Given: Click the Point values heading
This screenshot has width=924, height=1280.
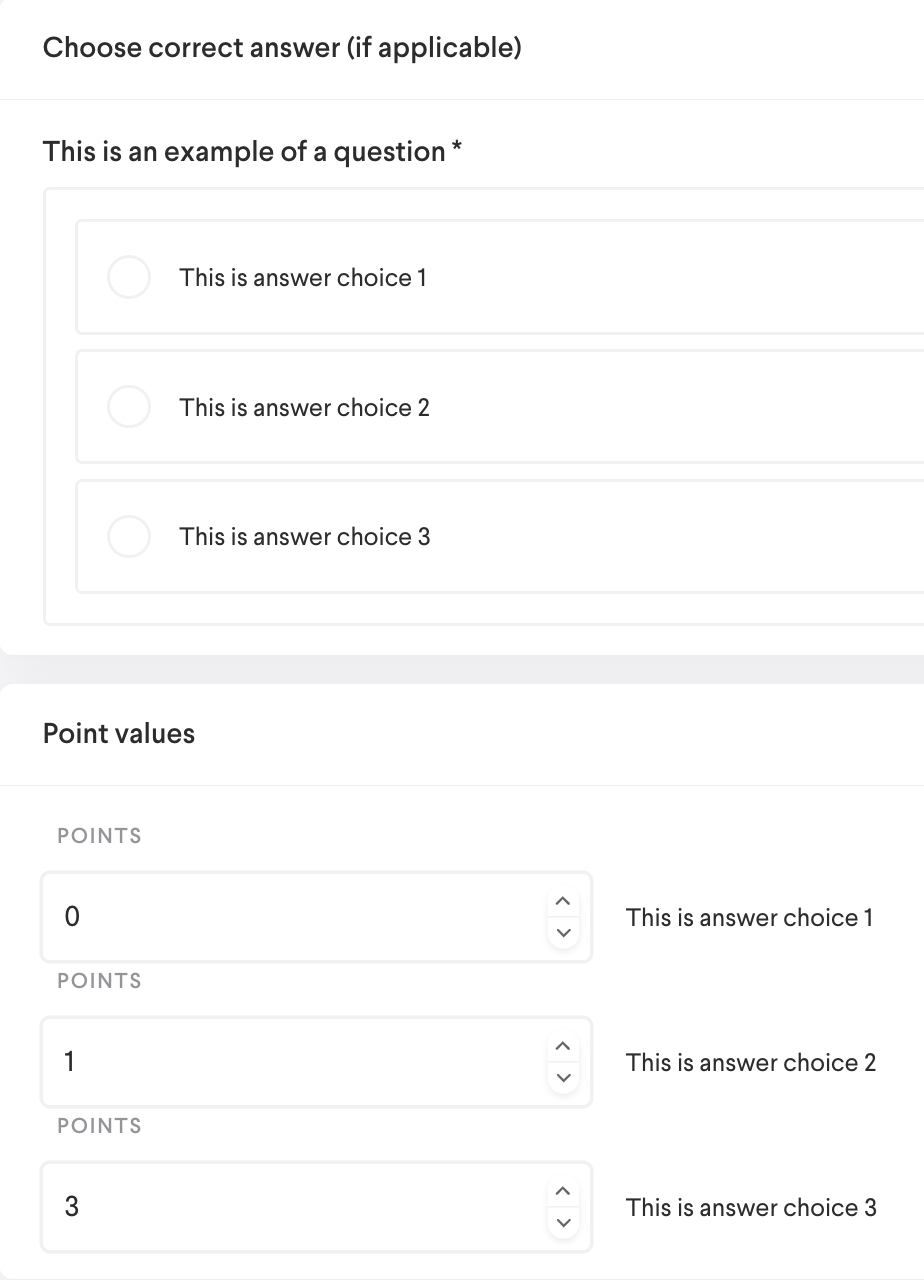Looking at the screenshot, I should pyautogui.click(x=118, y=733).
